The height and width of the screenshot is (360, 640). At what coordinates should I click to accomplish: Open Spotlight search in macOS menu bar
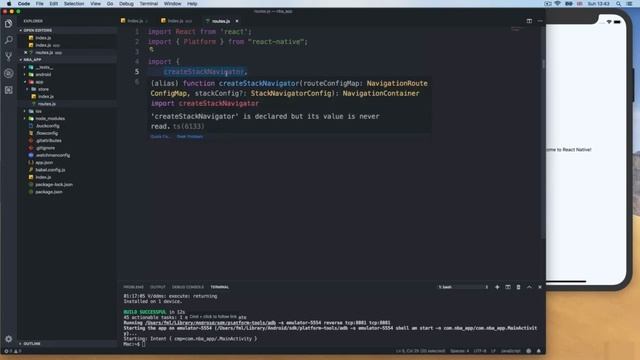(x=618, y=4)
